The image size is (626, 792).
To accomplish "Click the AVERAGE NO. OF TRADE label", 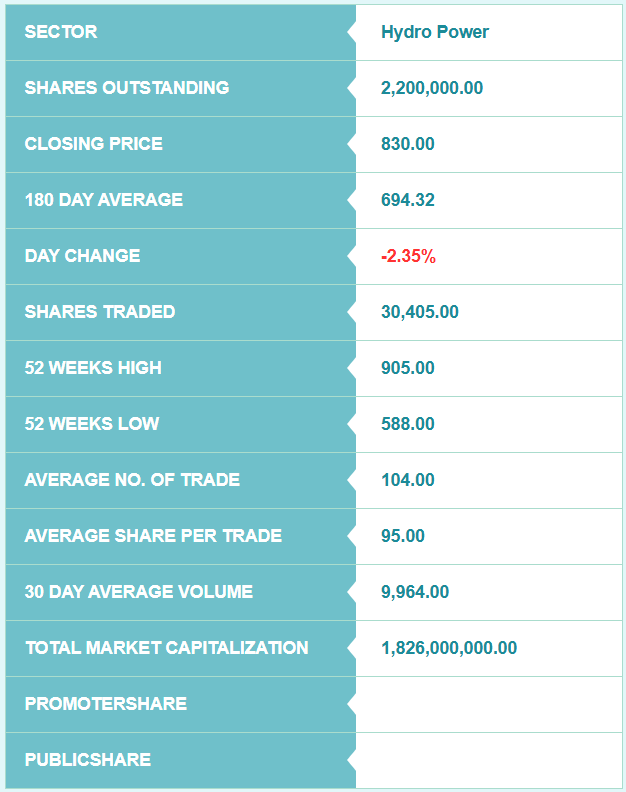I will [132, 480].
